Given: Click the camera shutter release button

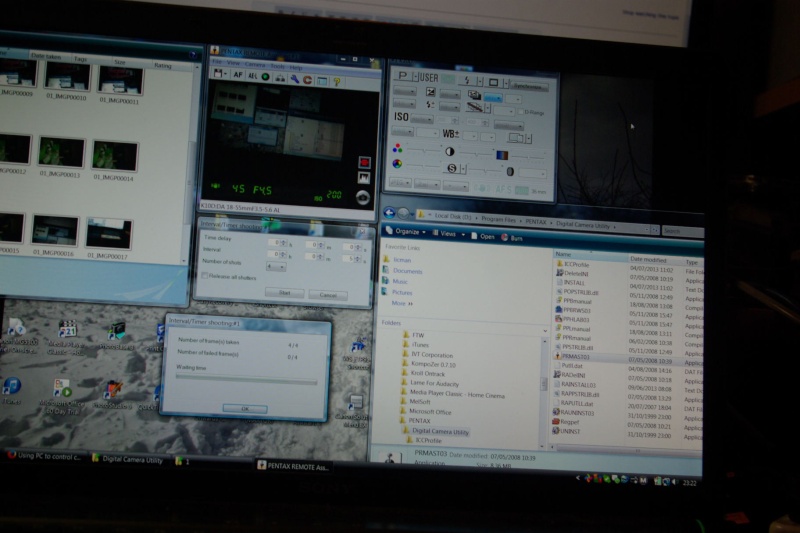Looking at the screenshot, I should tap(363, 197).
